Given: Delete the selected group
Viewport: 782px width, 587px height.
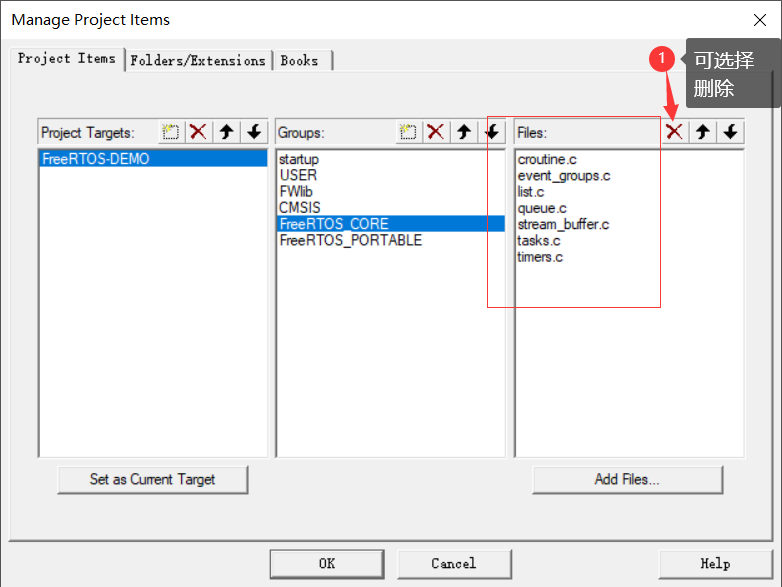Looking at the screenshot, I should pyautogui.click(x=436, y=132).
